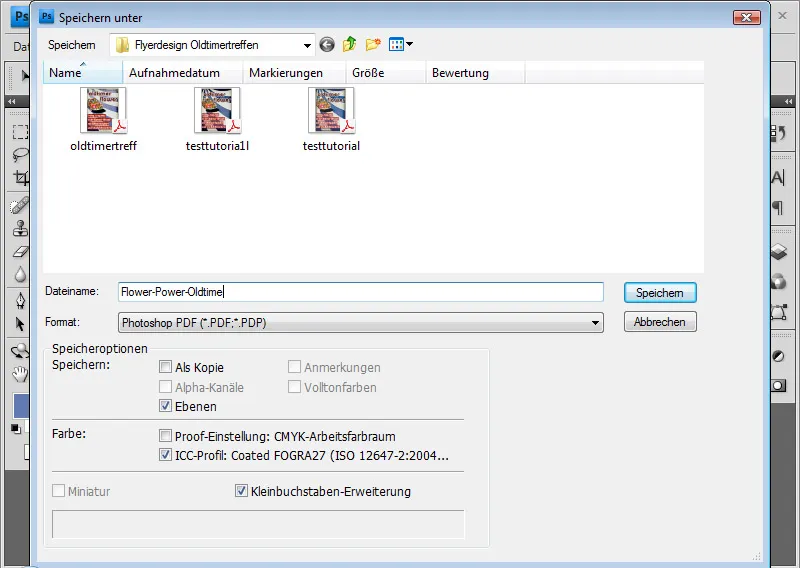Screen dimensions: 800x568
Task: Select the testtutorial PDF file
Action: click(x=331, y=120)
